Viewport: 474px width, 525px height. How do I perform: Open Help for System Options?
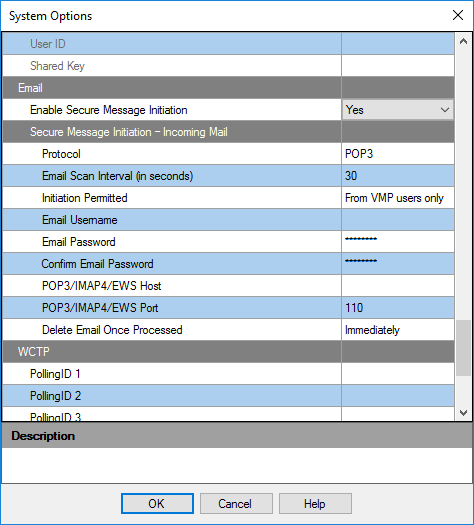(315, 504)
